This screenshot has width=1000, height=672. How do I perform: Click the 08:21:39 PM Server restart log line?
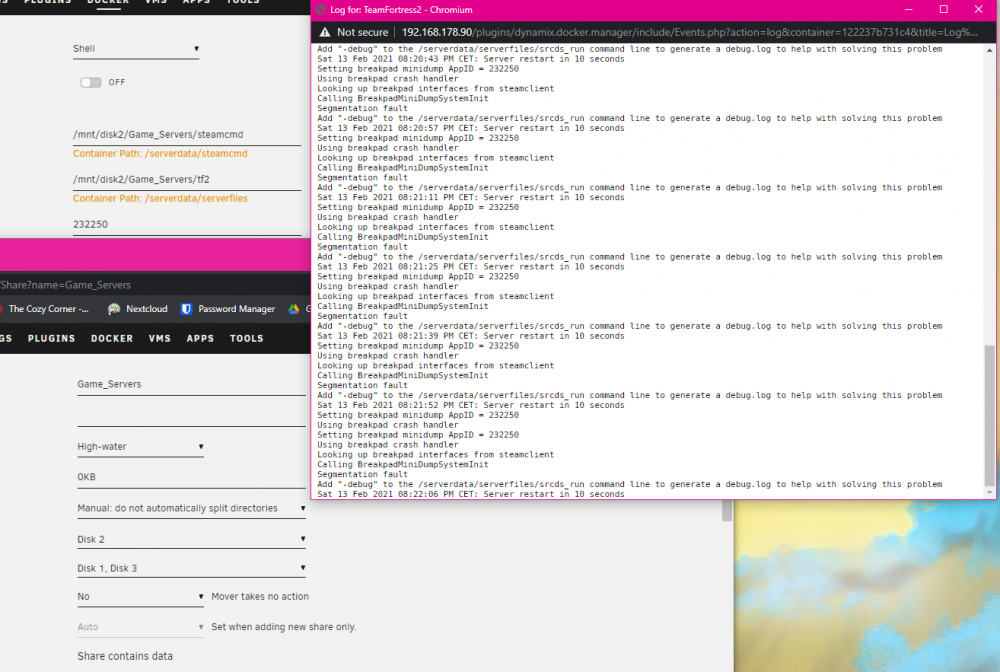point(471,336)
